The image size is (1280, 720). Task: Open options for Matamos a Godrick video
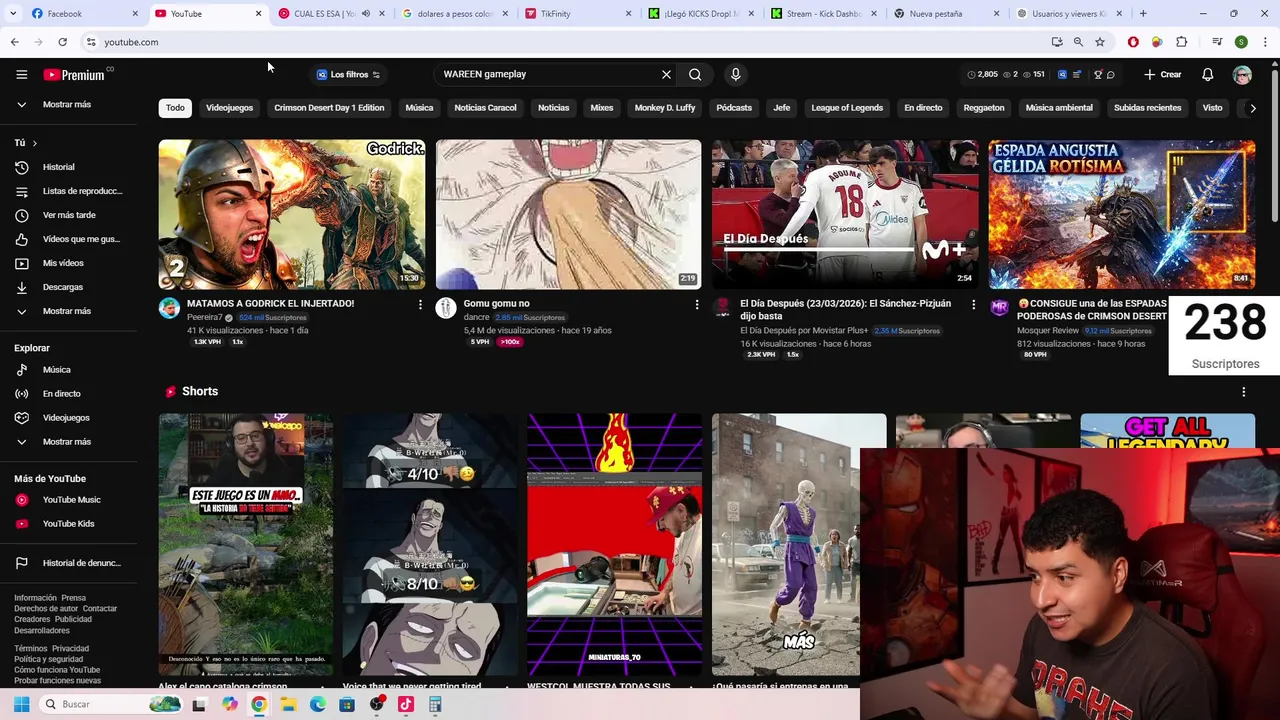[x=420, y=304]
